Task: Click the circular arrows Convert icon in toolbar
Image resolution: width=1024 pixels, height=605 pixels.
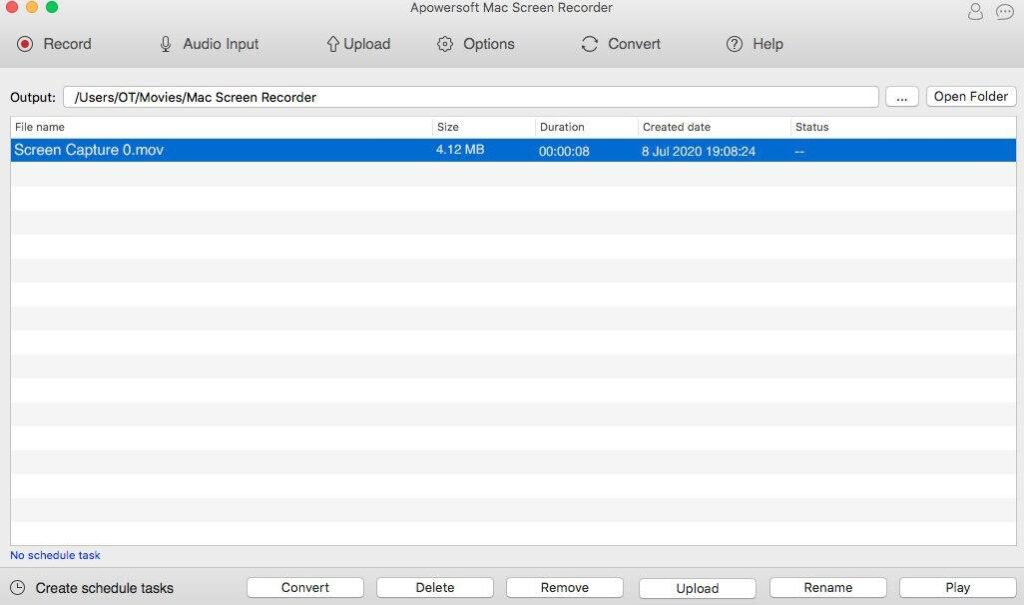Action: tap(590, 44)
